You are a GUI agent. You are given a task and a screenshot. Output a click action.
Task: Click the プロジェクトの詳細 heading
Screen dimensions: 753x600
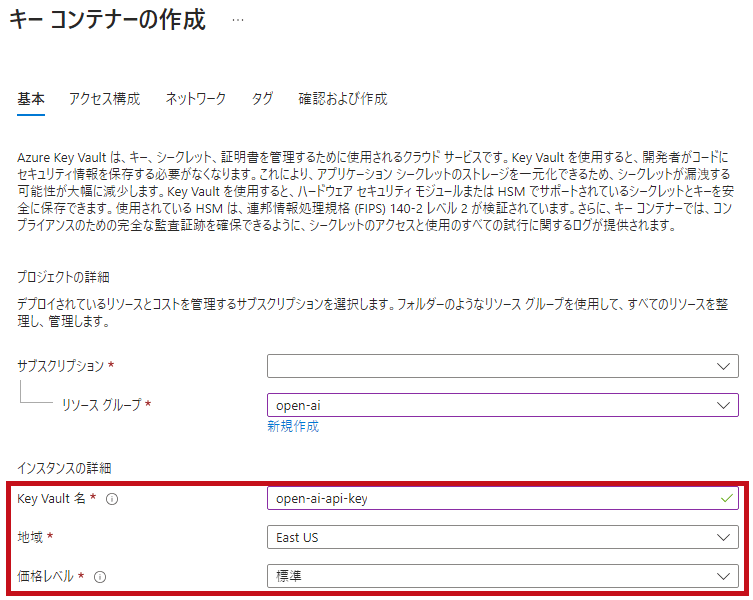coord(63,277)
